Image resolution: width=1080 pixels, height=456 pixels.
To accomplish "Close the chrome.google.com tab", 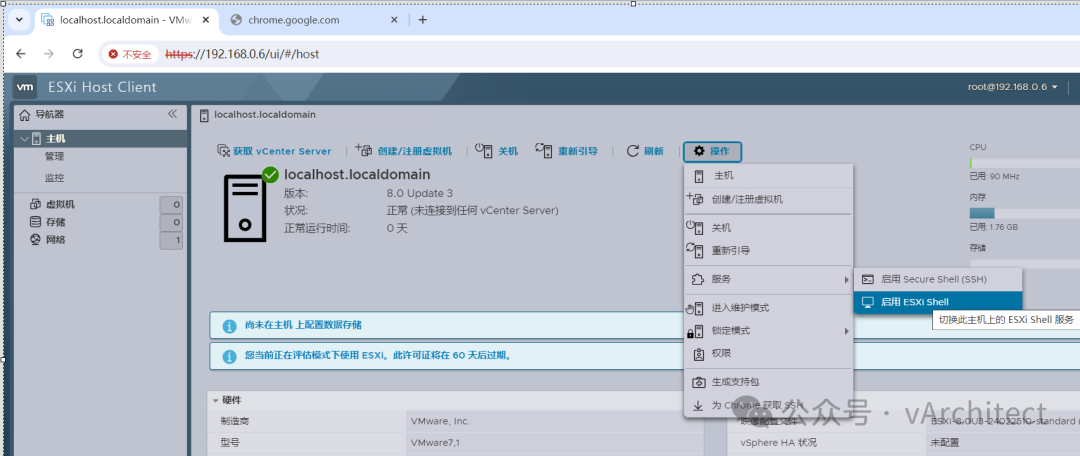I will click(x=394, y=20).
